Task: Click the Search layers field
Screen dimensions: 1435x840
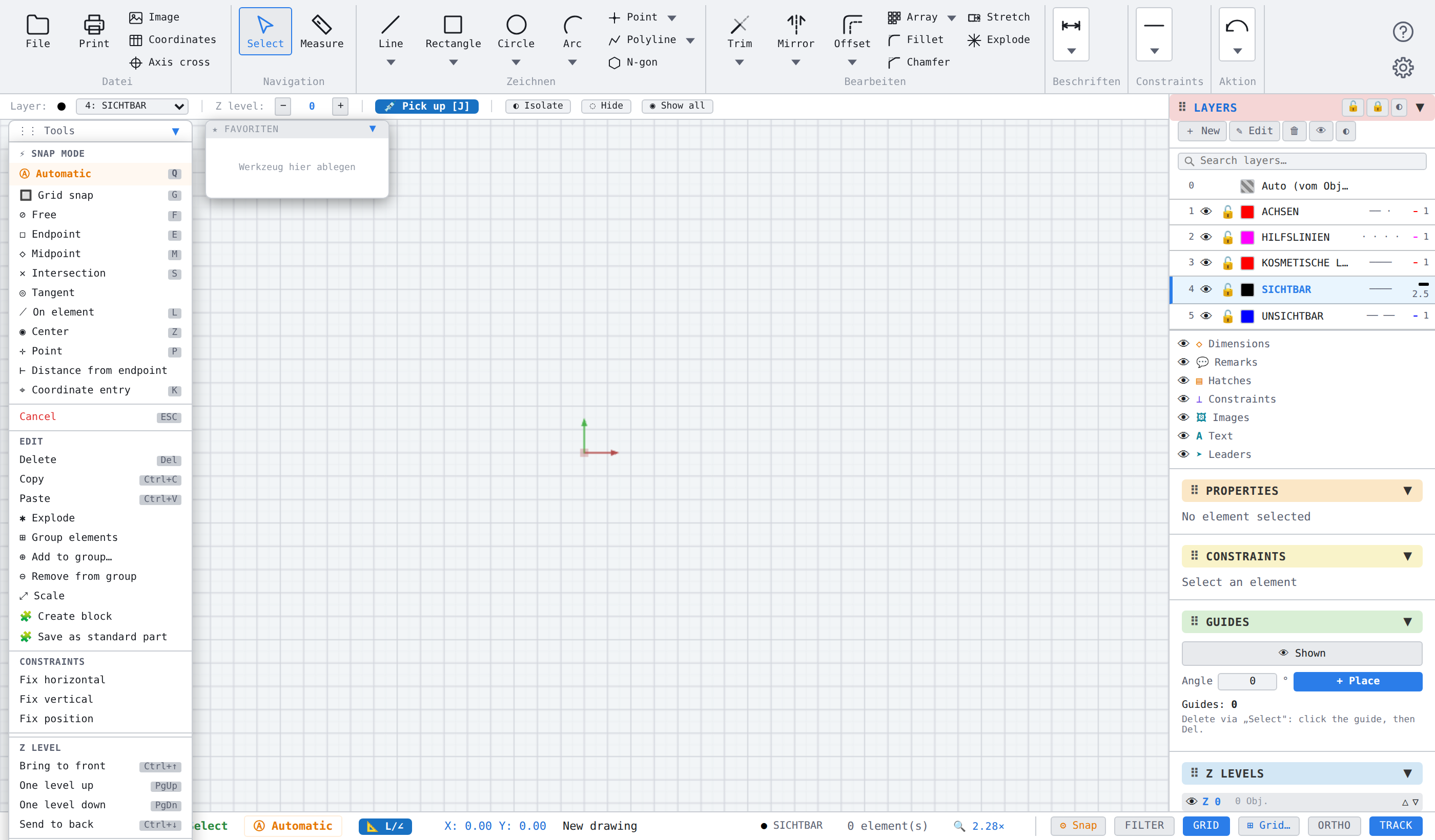Action: point(1302,161)
